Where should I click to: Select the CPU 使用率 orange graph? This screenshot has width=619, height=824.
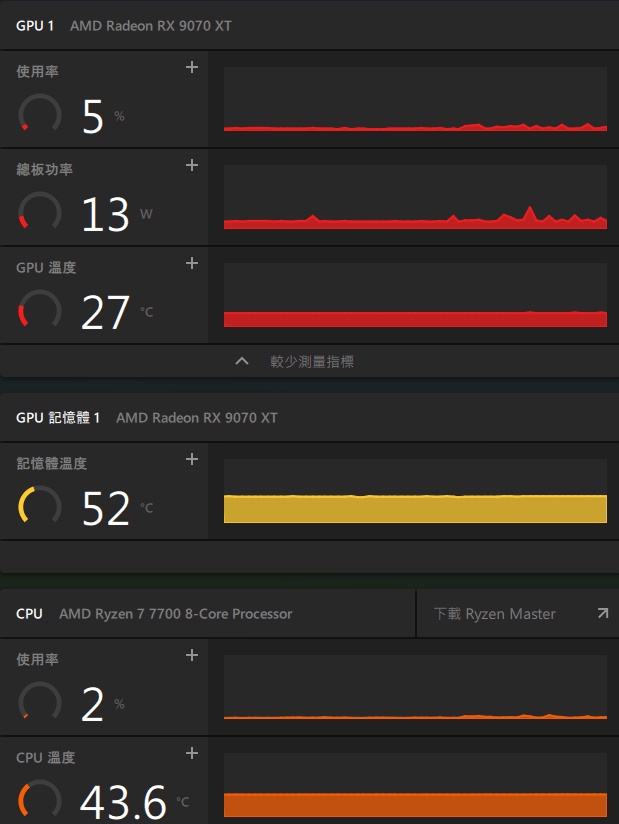coord(415,687)
